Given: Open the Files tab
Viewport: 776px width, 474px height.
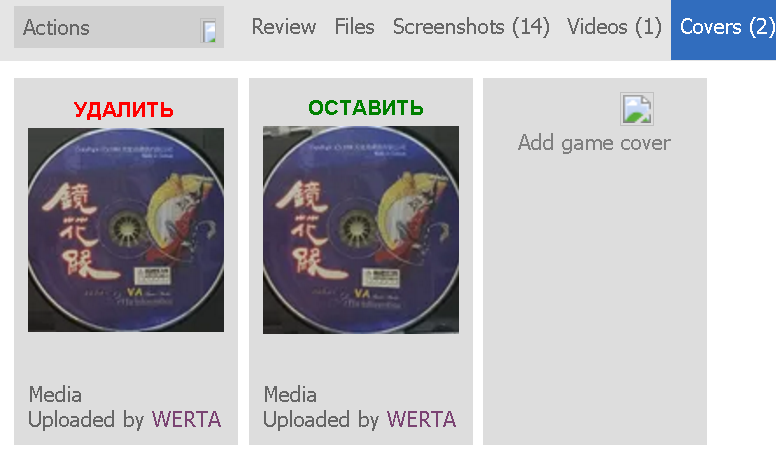Looking at the screenshot, I should coord(354,27).
